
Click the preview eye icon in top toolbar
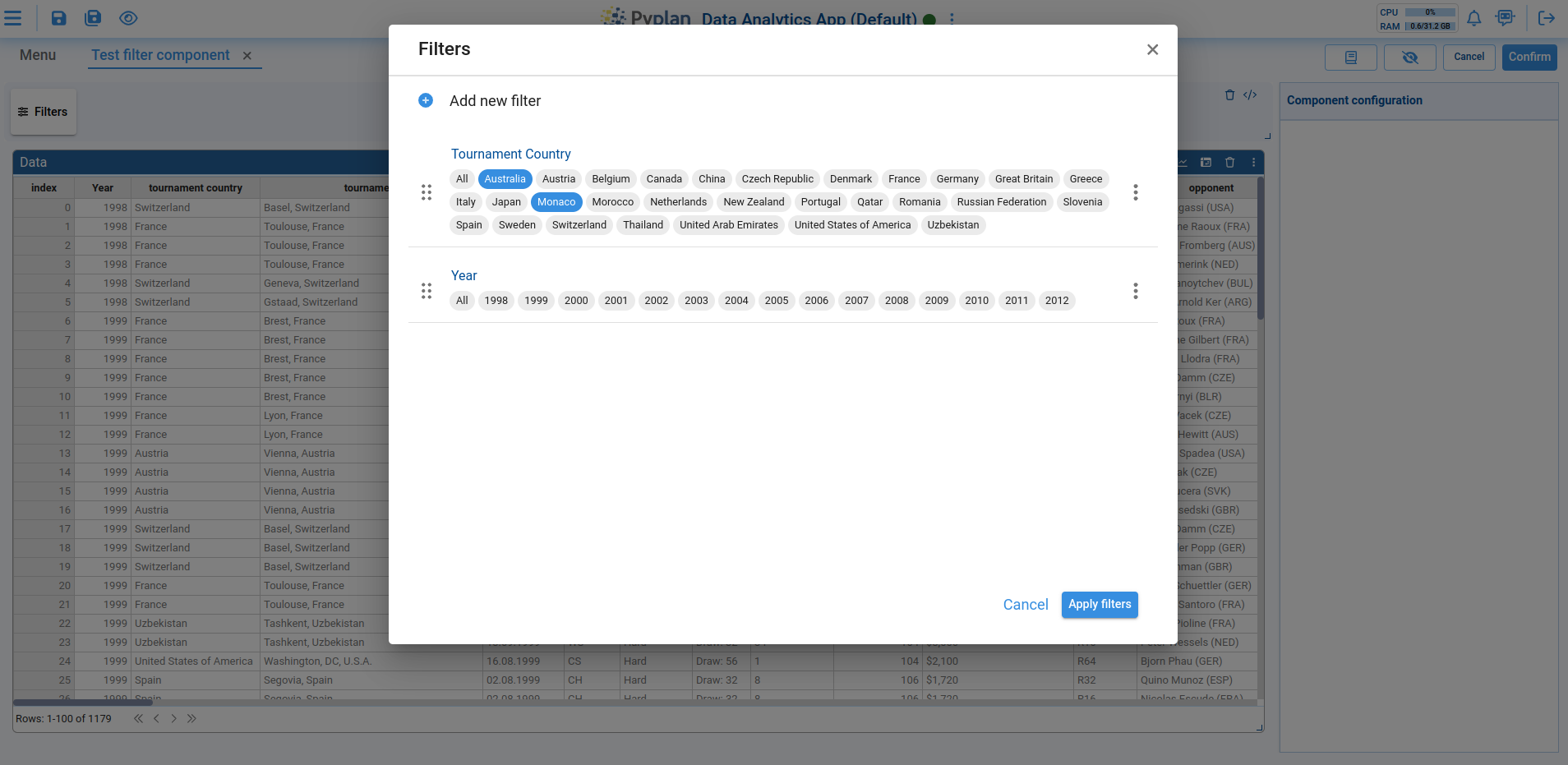128,18
